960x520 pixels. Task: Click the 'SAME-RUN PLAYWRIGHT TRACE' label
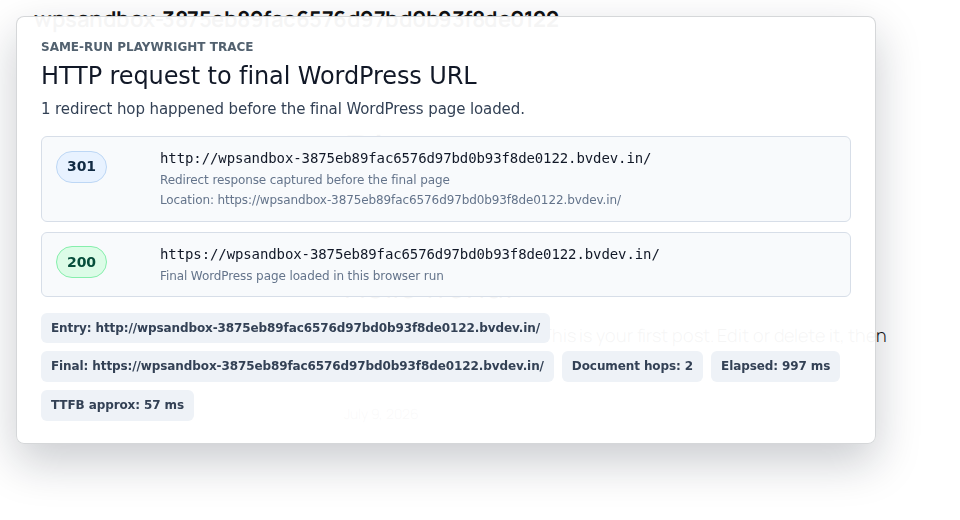pos(147,47)
